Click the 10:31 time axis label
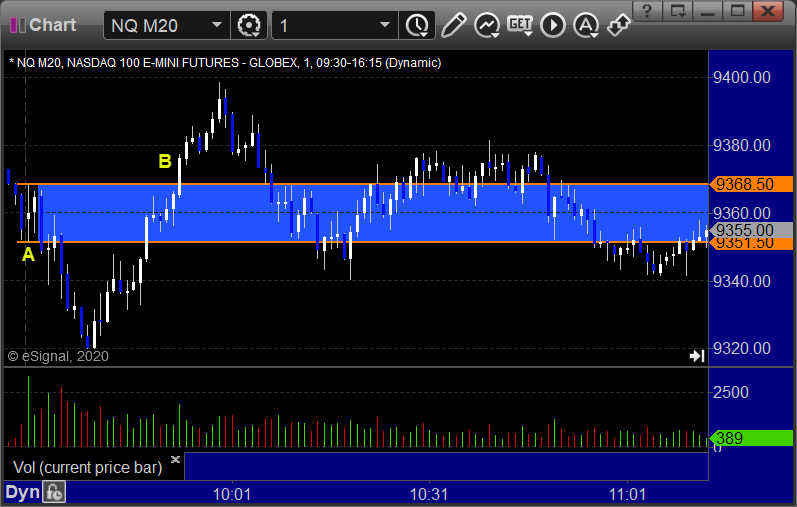The width and height of the screenshot is (797, 507). pyautogui.click(x=429, y=494)
